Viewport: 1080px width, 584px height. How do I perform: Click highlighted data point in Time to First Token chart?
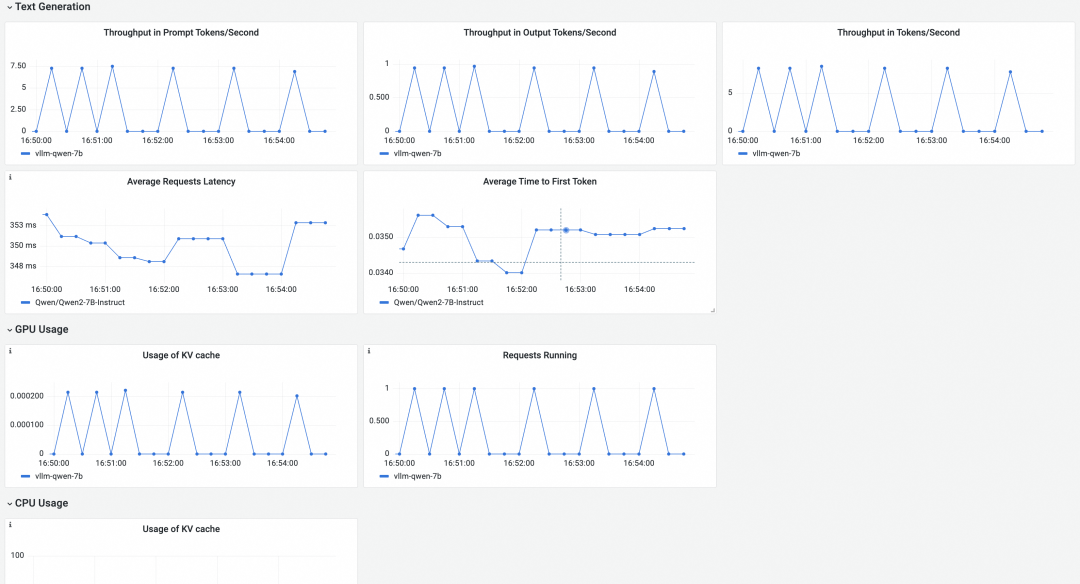[566, 230]
